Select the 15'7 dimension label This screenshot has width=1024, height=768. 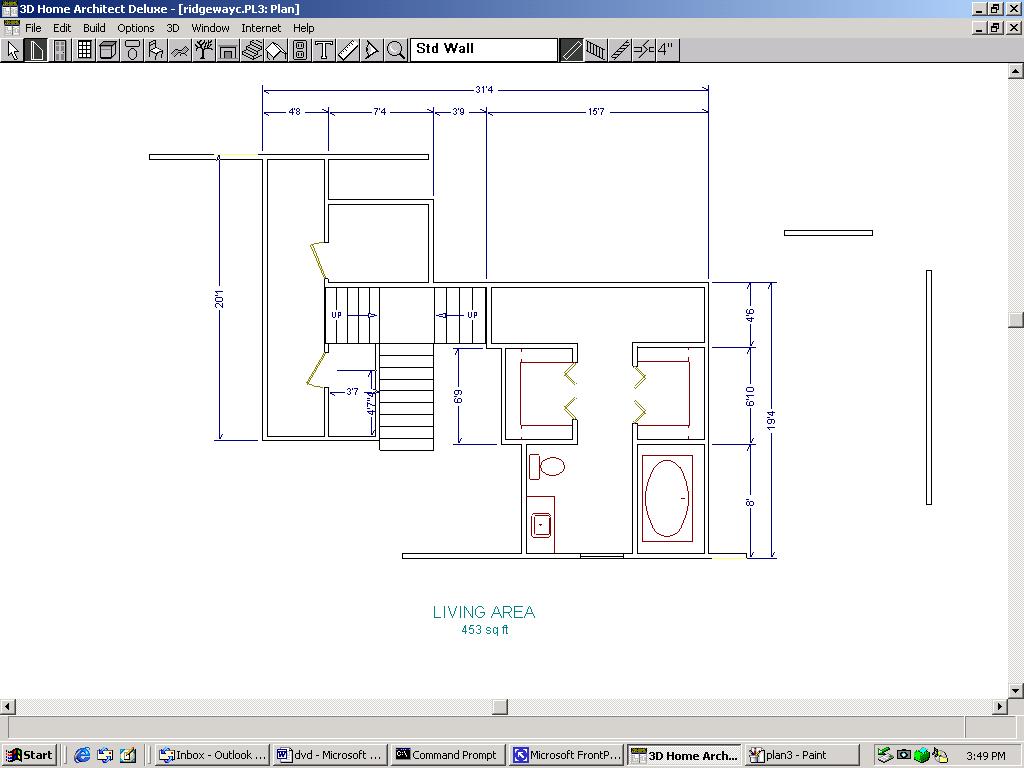pos(596,112)
